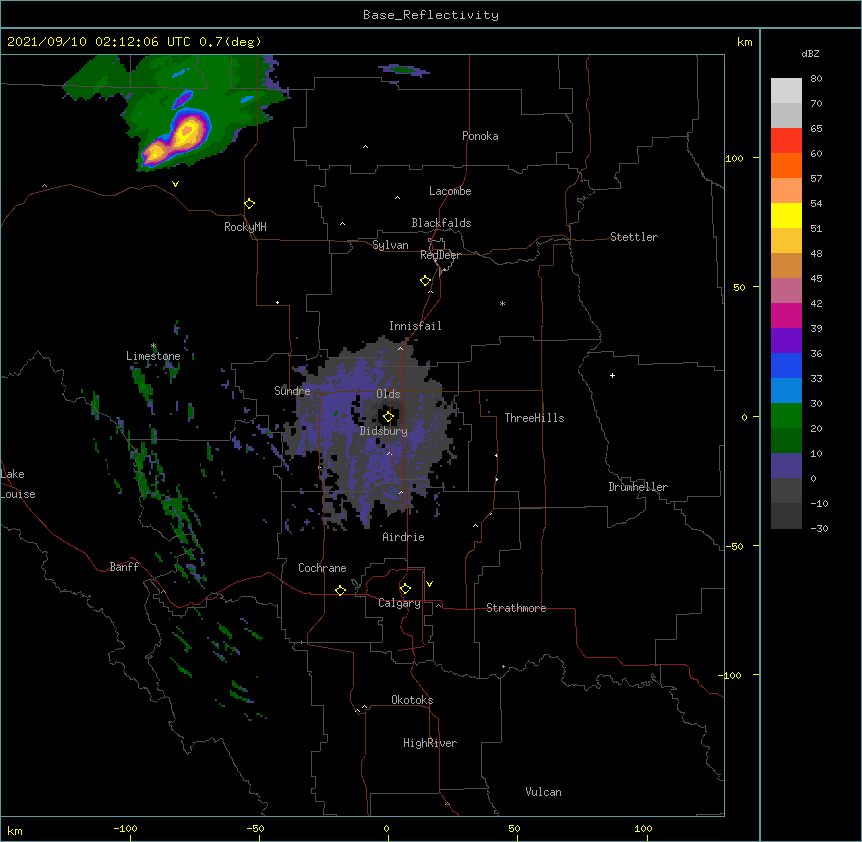Viewport: 862px width, 842px height.
Task: Click the Airdrie label
Action: coord(404,537)
